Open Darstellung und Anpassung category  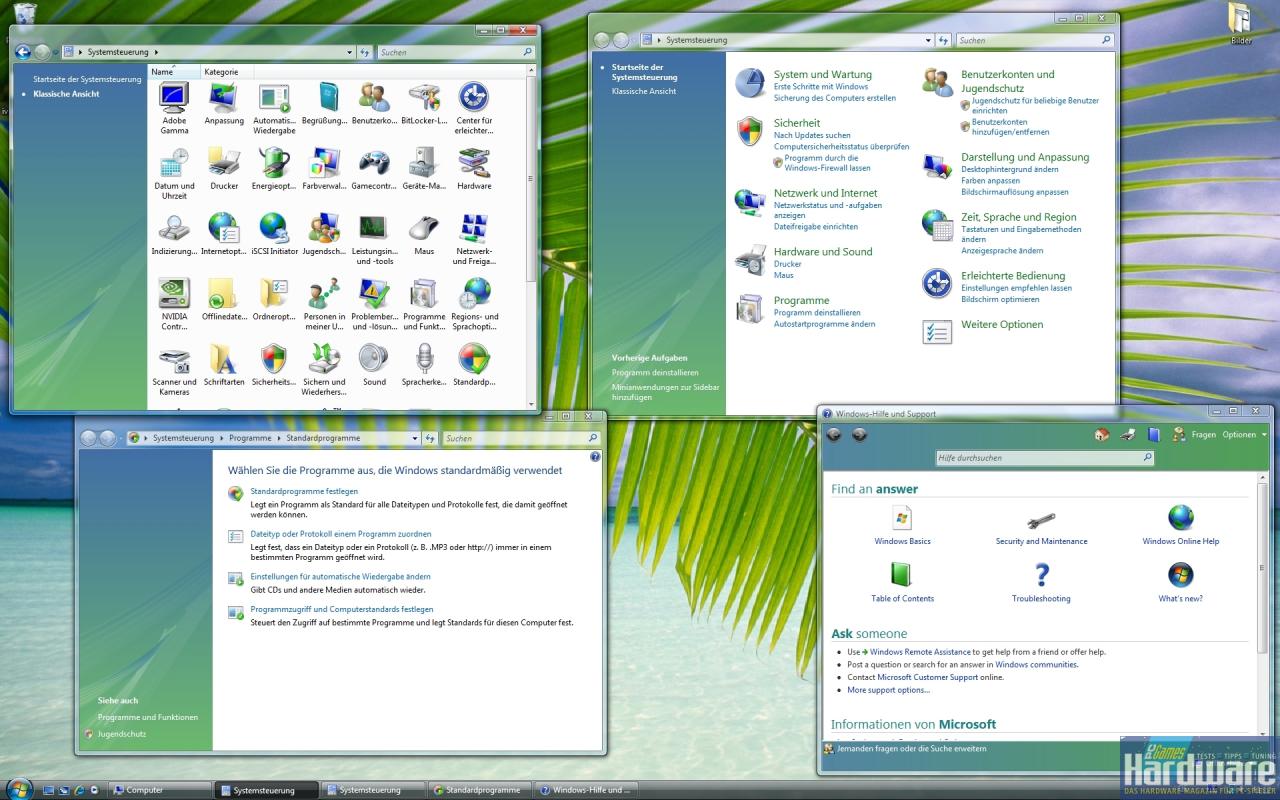point(1025,157)
